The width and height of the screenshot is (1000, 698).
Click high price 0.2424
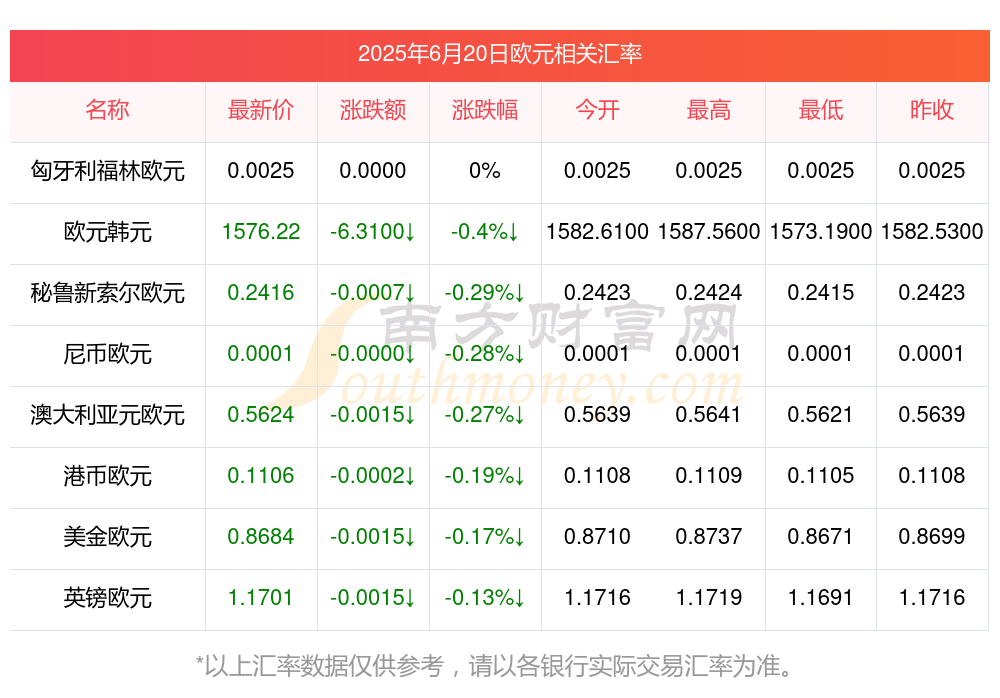(x=709, y=293)
